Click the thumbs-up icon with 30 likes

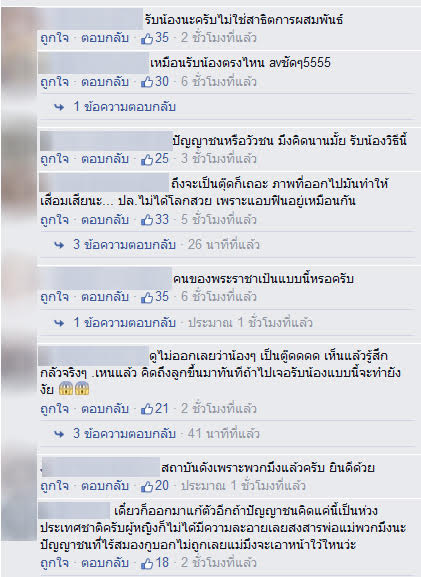(147, 82)
